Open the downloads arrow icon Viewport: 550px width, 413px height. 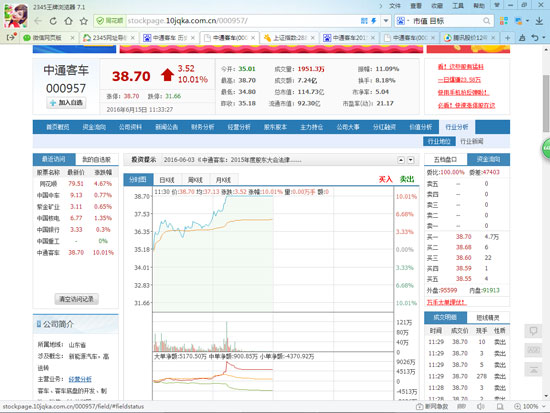539,21
